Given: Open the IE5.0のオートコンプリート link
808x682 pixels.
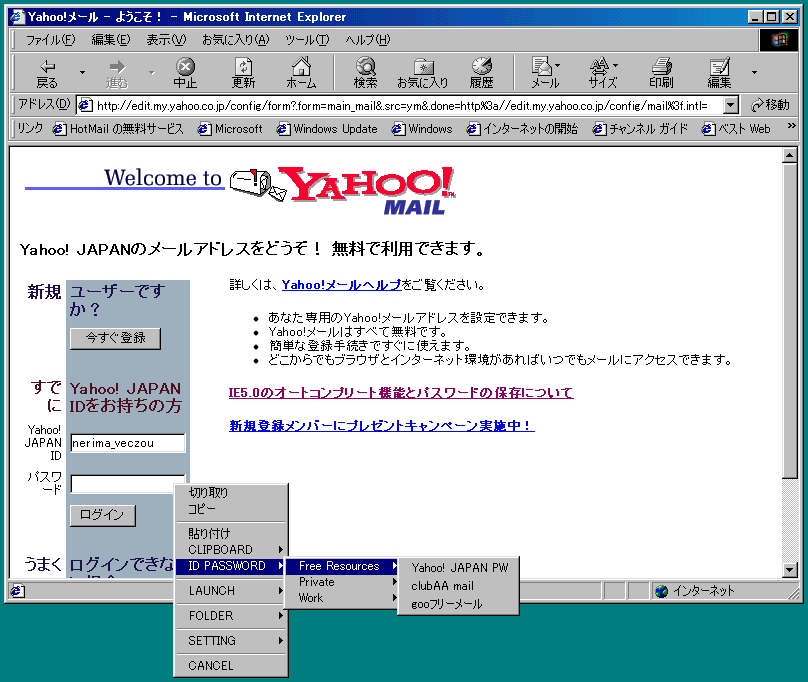Looking at the screenshot, I should pyautogui.click(x=401, y=393).
